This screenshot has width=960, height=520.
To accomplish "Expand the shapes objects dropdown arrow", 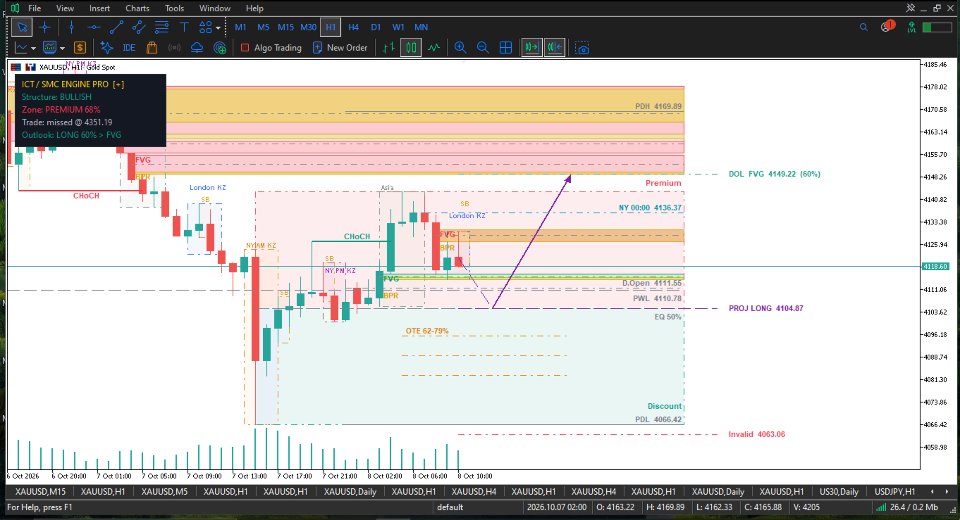I will pyautogui.click(x=218, y=28).
